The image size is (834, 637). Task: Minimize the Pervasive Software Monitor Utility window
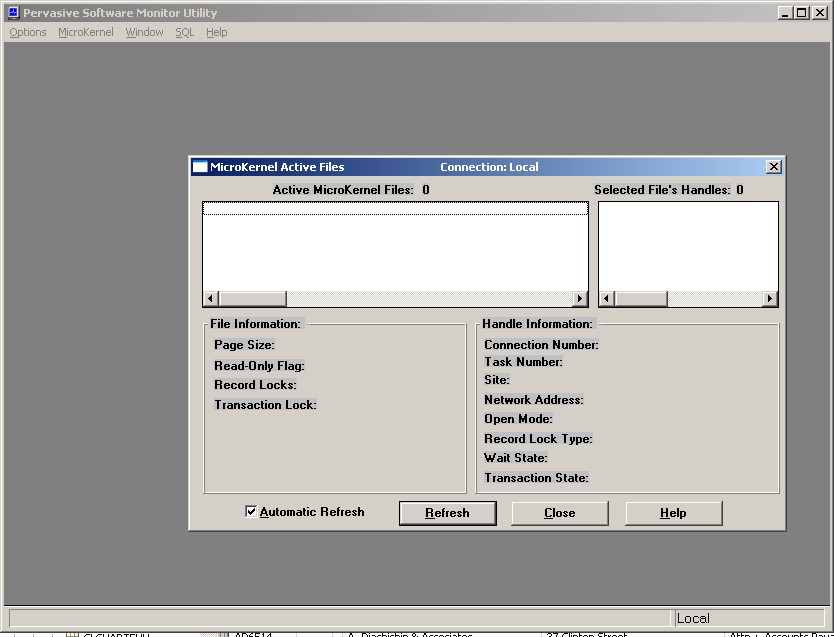point(785,13)
